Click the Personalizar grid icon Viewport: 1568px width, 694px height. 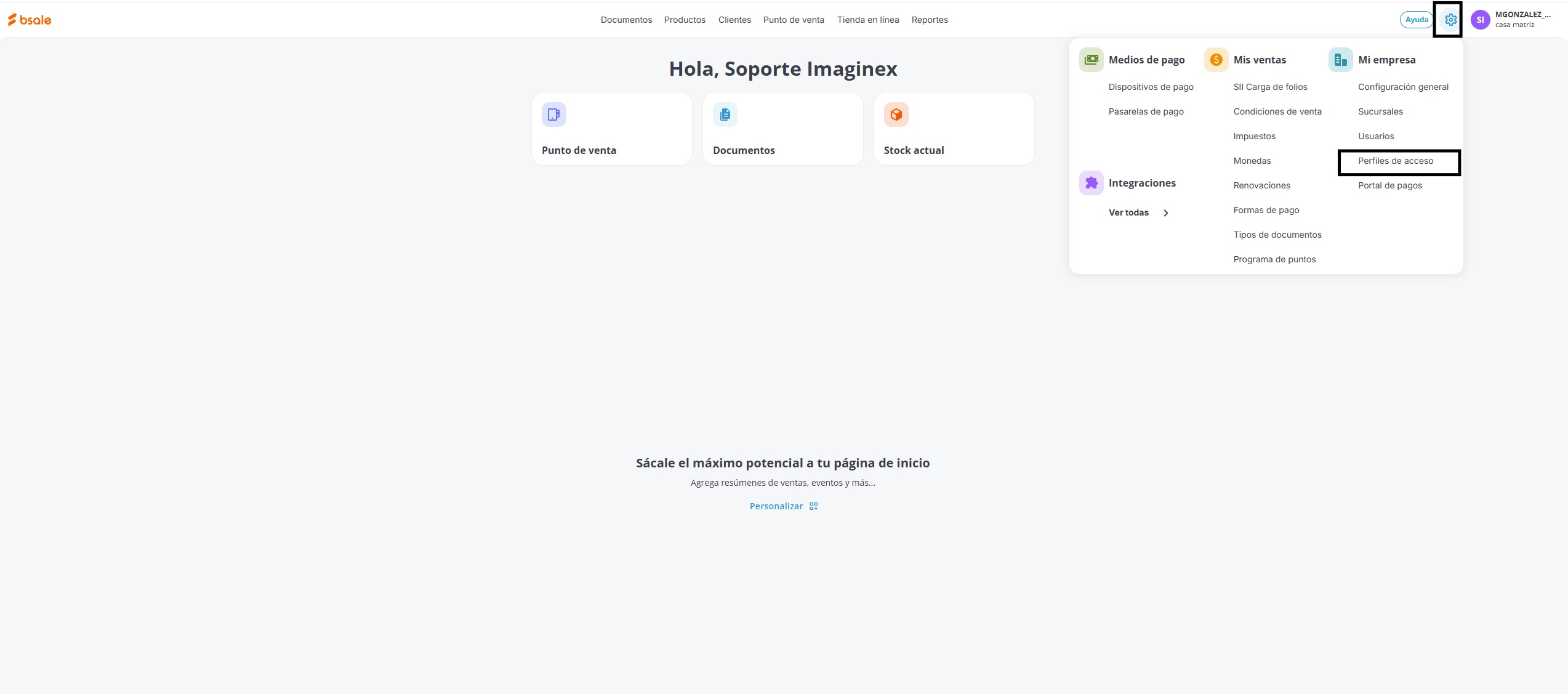[x=813, y=506]
